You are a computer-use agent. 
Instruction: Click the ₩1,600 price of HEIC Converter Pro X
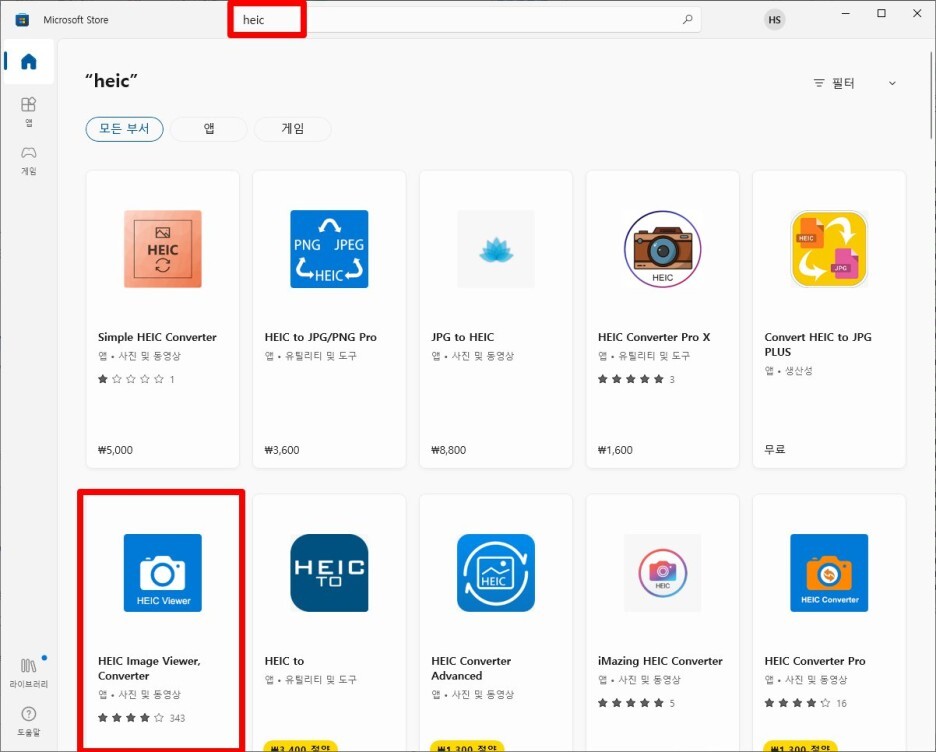pyautogui.click(x=615, y=450)
